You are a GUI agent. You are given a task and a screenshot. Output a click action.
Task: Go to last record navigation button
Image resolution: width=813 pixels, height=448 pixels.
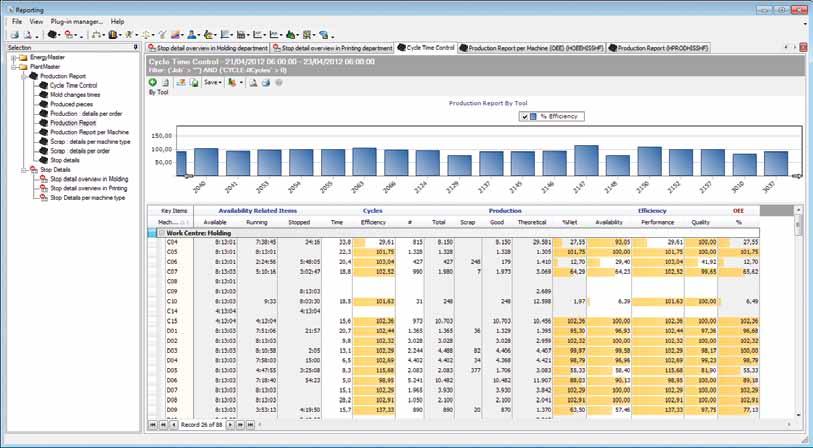250,425
